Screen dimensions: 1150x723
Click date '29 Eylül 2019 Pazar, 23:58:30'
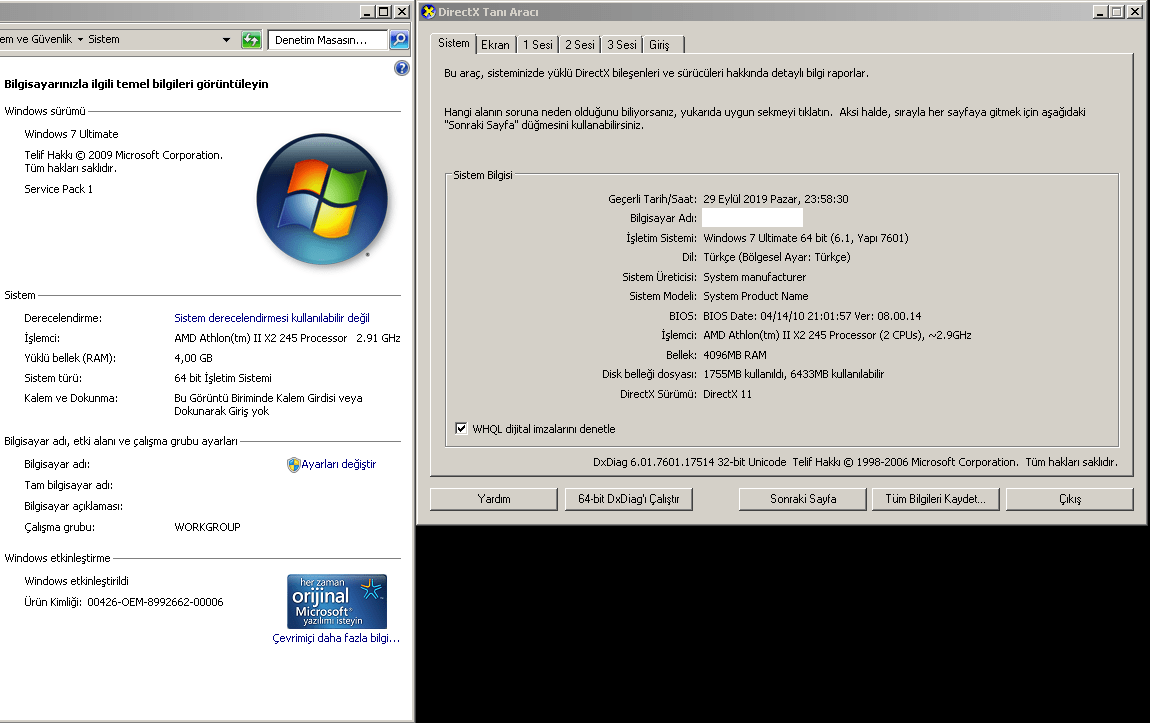point(776,199)
